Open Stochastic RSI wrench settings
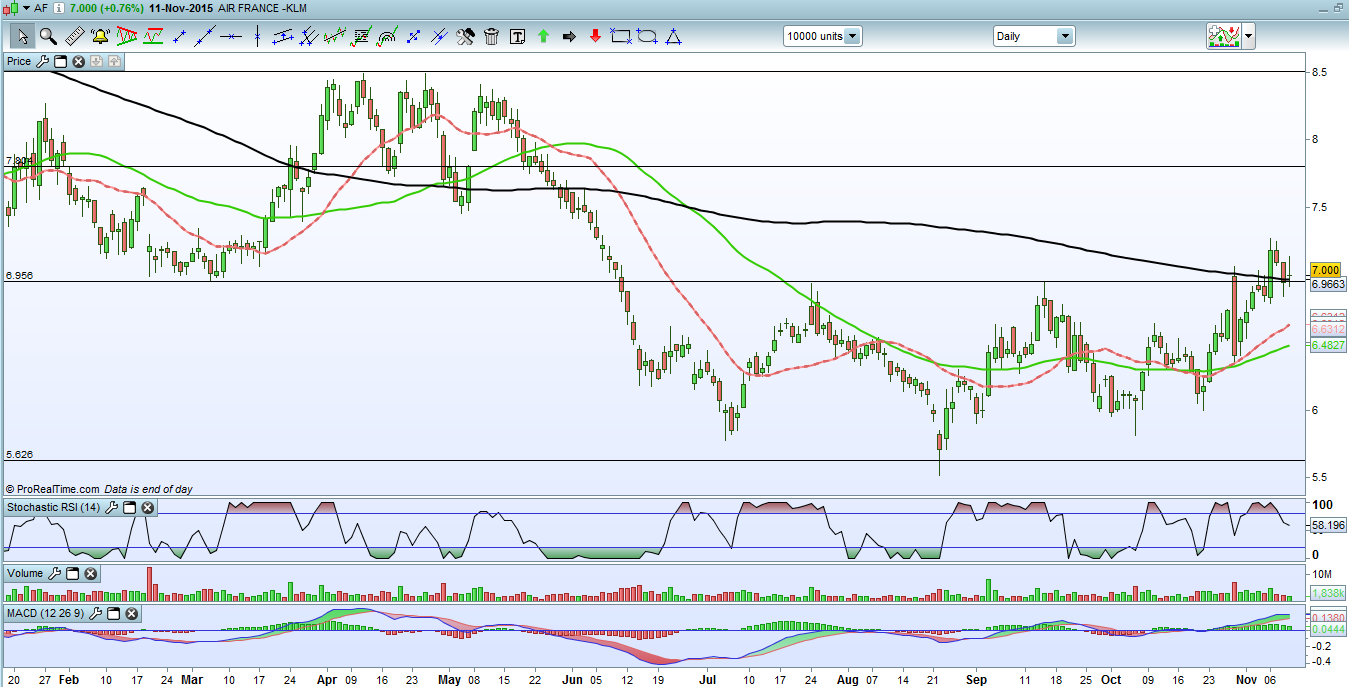This screenshot has width=1349, height=687. coord(111,508)
